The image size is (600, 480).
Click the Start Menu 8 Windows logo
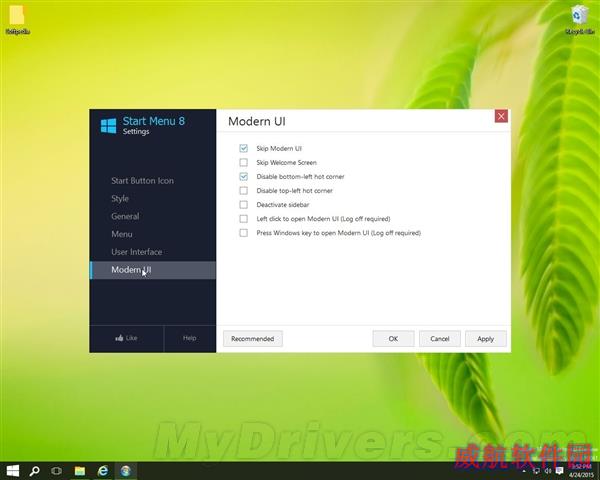108,126
